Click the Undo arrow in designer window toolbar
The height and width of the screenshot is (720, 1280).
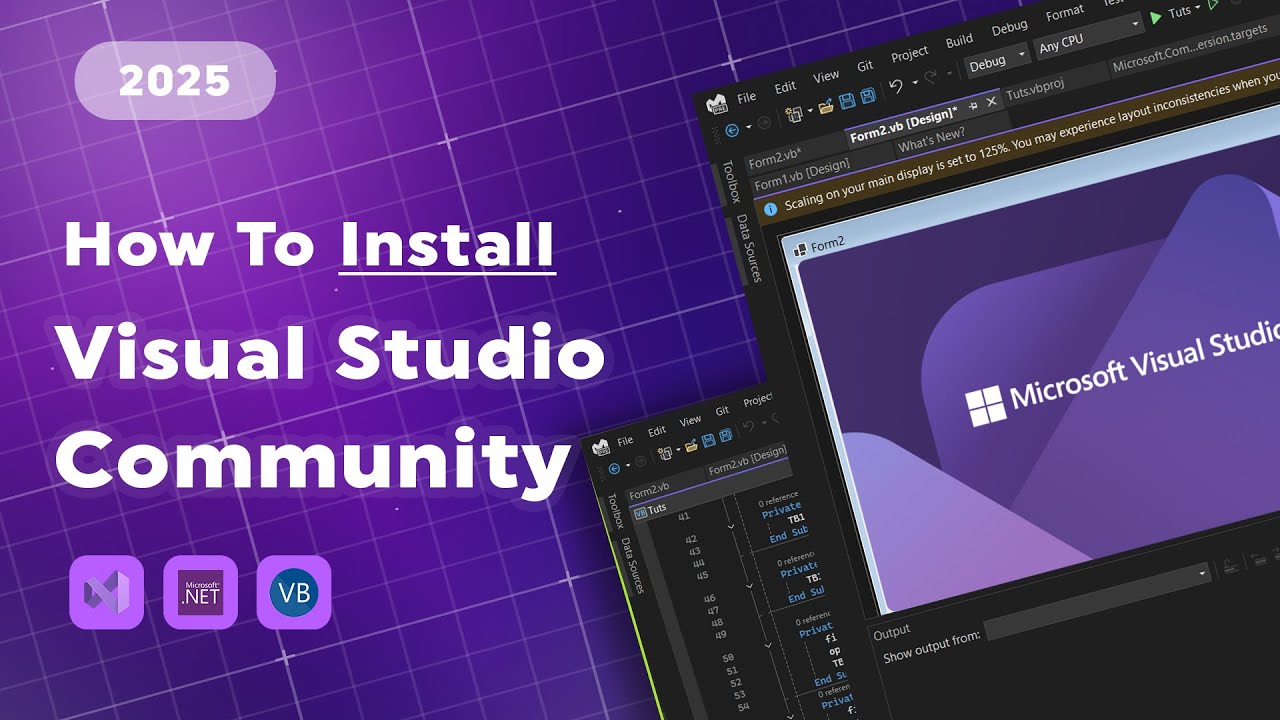coord(896,87)
